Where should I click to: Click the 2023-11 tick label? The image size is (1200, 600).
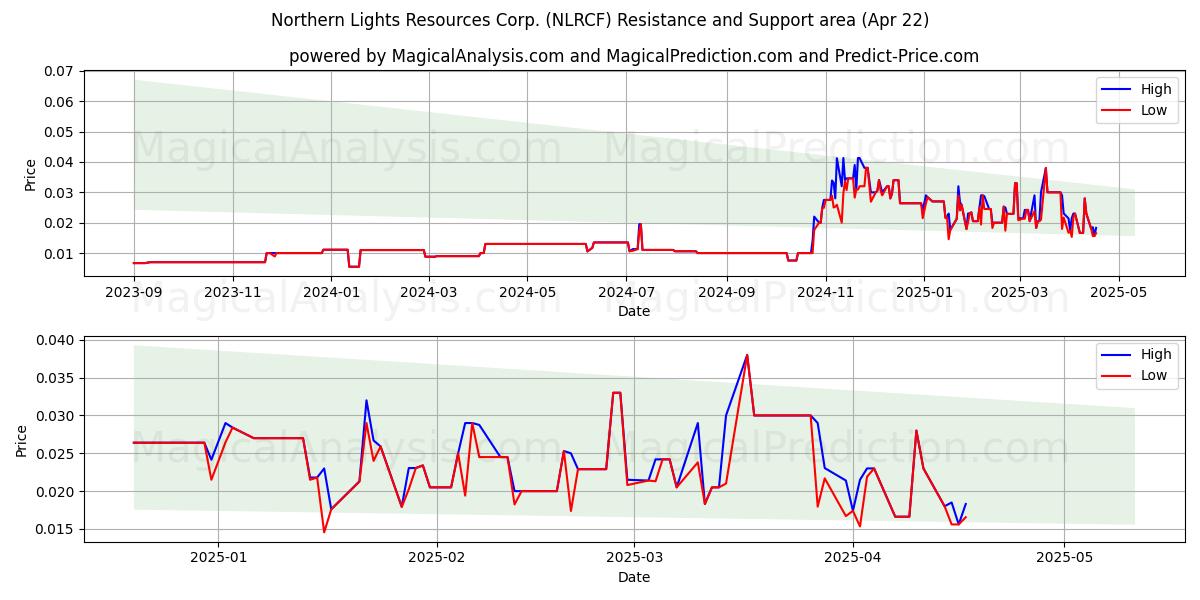click(233, 291)
